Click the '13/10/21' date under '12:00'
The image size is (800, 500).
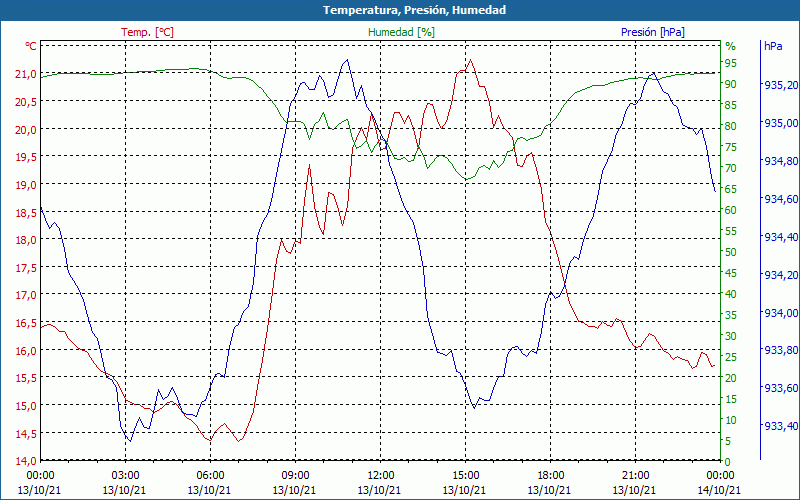tap(379, 490)
